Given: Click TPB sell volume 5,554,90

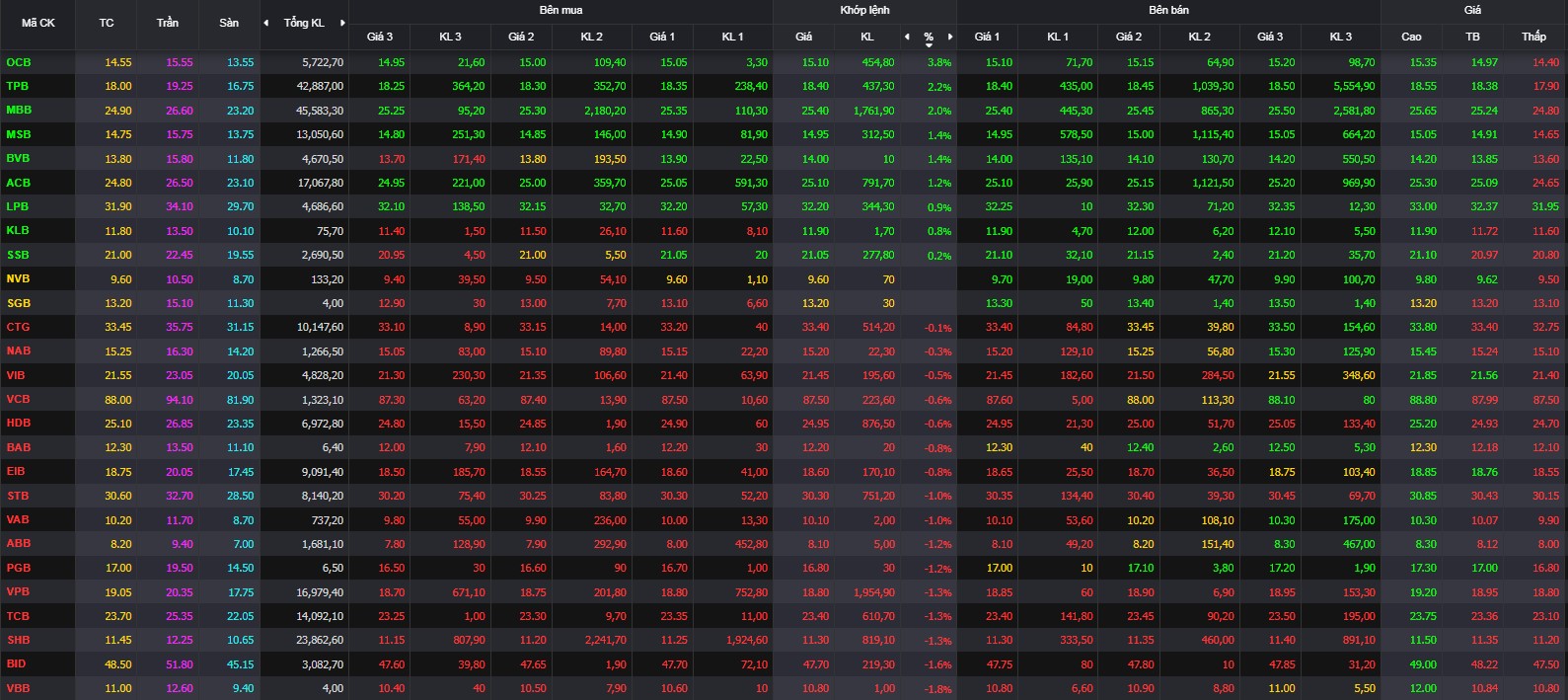Looking at the screenshot, I should (1354, 86).
